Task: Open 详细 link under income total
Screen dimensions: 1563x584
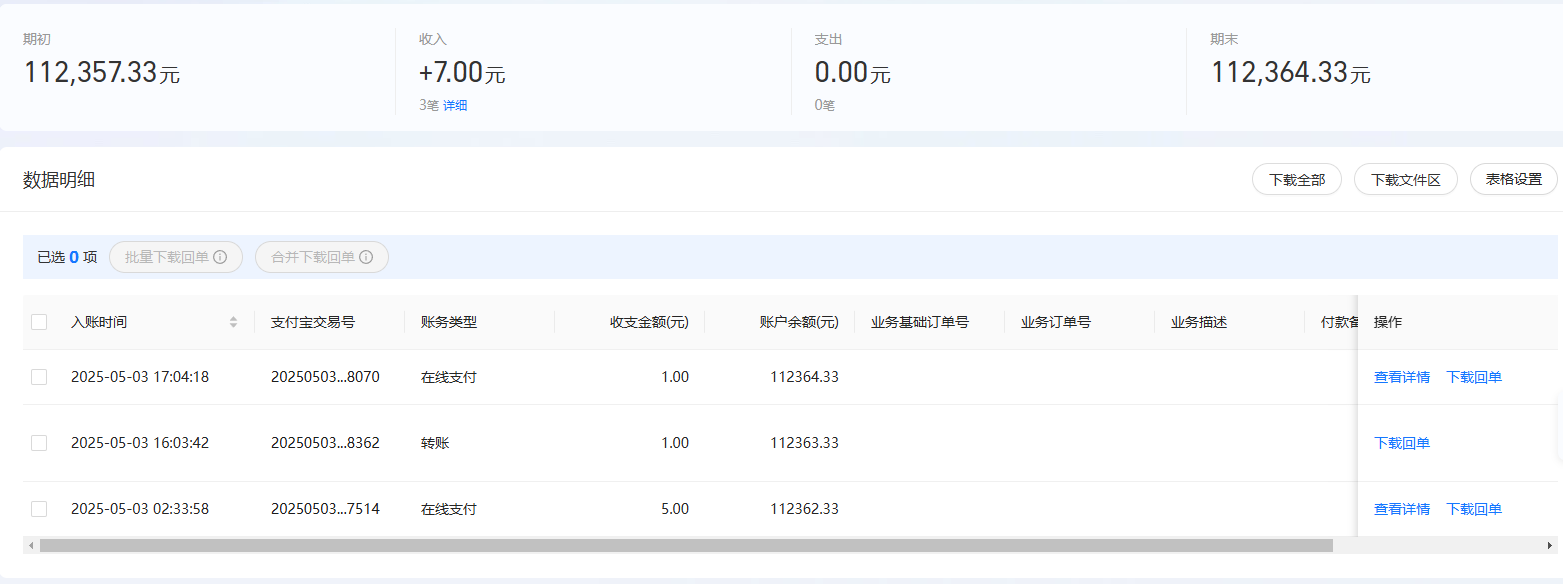Action: [455, 105]
